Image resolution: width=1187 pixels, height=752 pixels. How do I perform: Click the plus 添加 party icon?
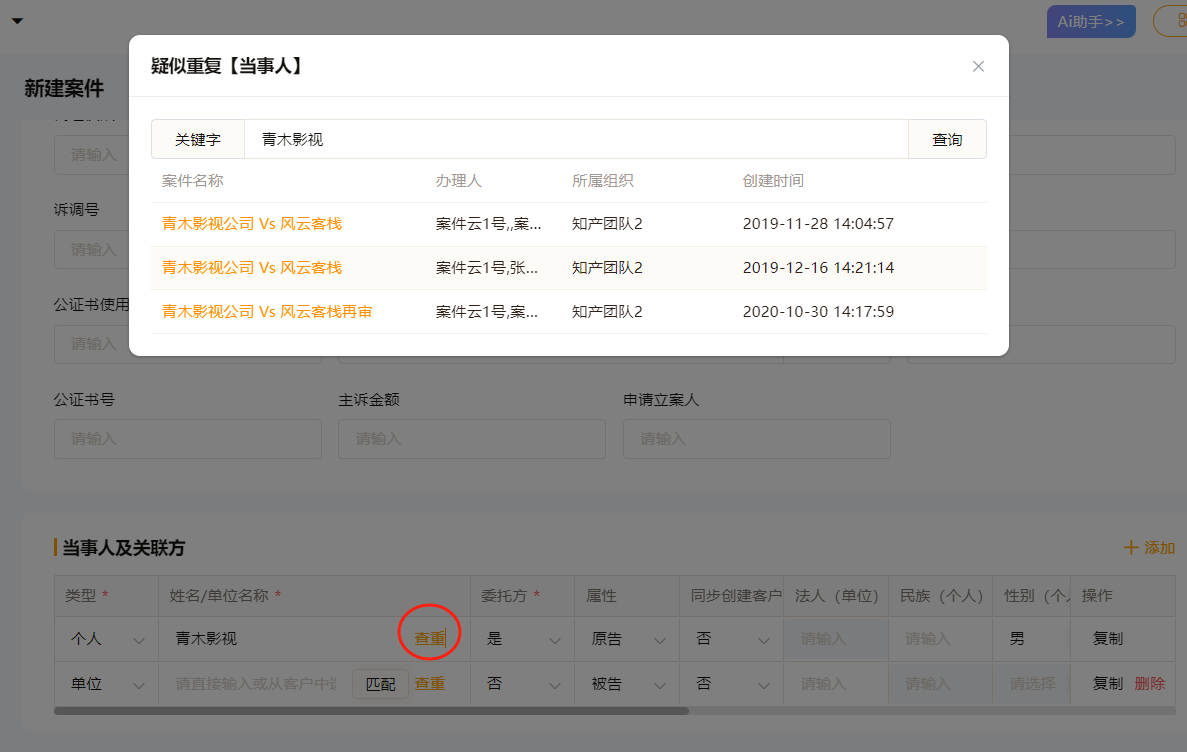coord(1131,548)
